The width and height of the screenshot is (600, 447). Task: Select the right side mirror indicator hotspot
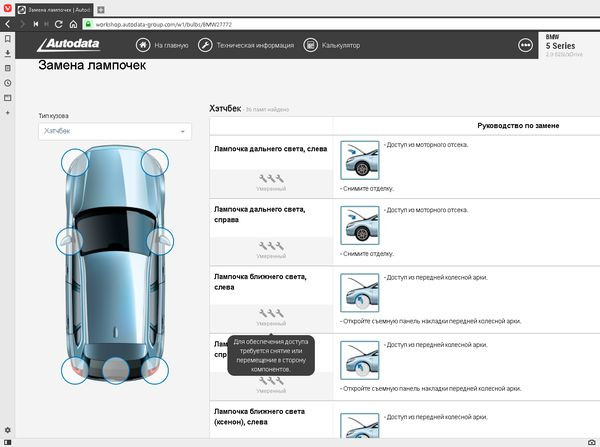[x=161, y=241]
